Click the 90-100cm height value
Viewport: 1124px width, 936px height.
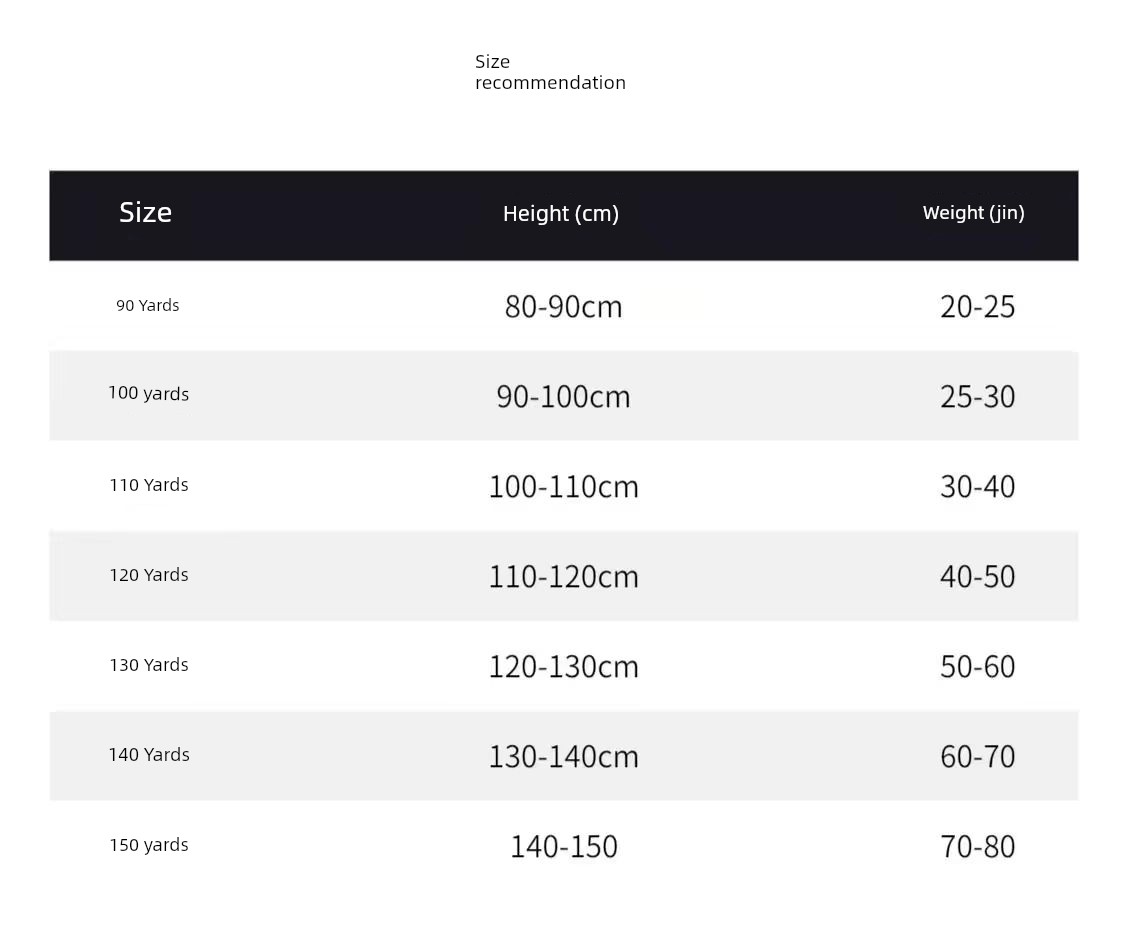(x=563, y=397)
